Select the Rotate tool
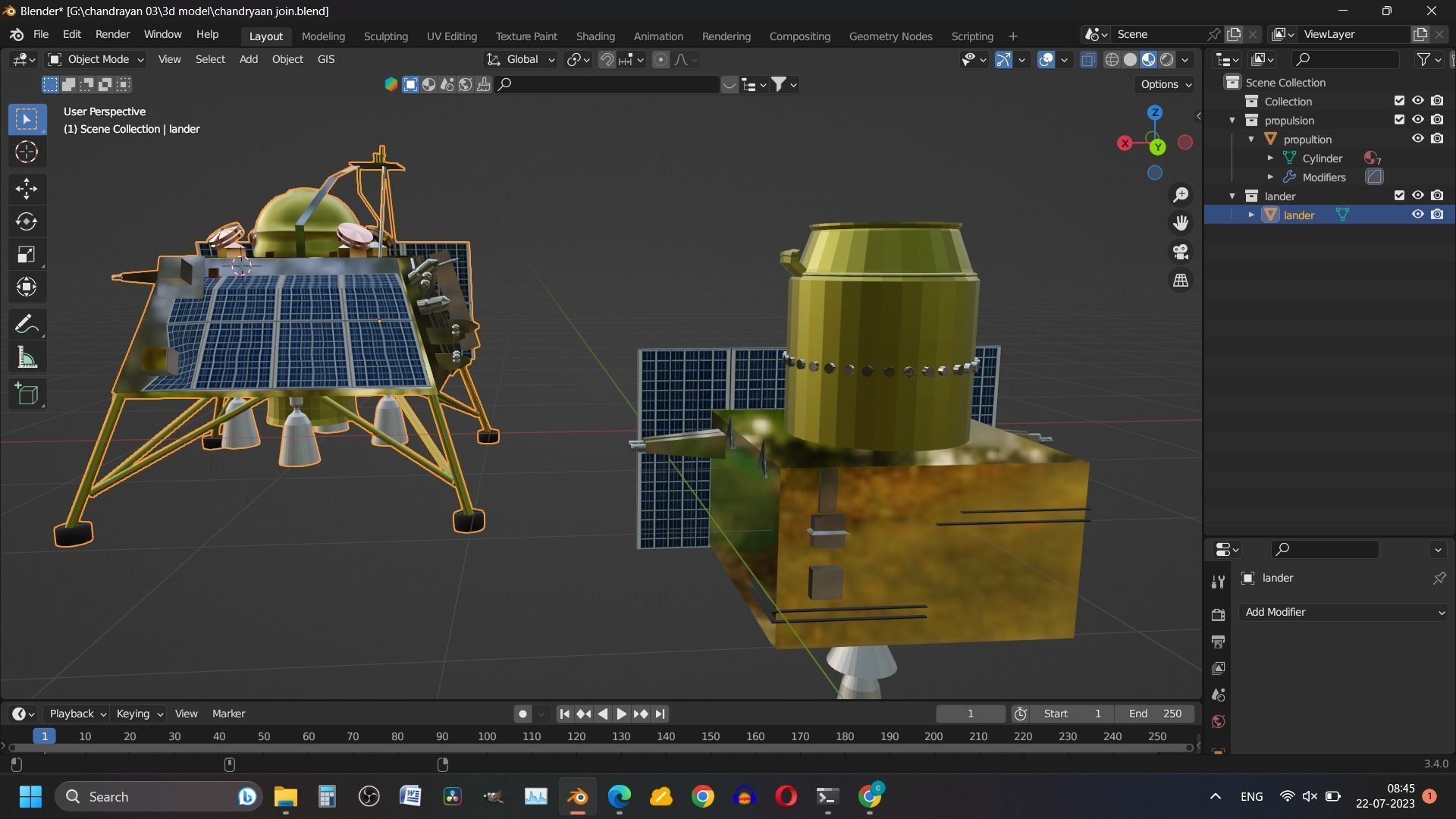Viewport: 1456px width, 819px height. coord(27,221)
